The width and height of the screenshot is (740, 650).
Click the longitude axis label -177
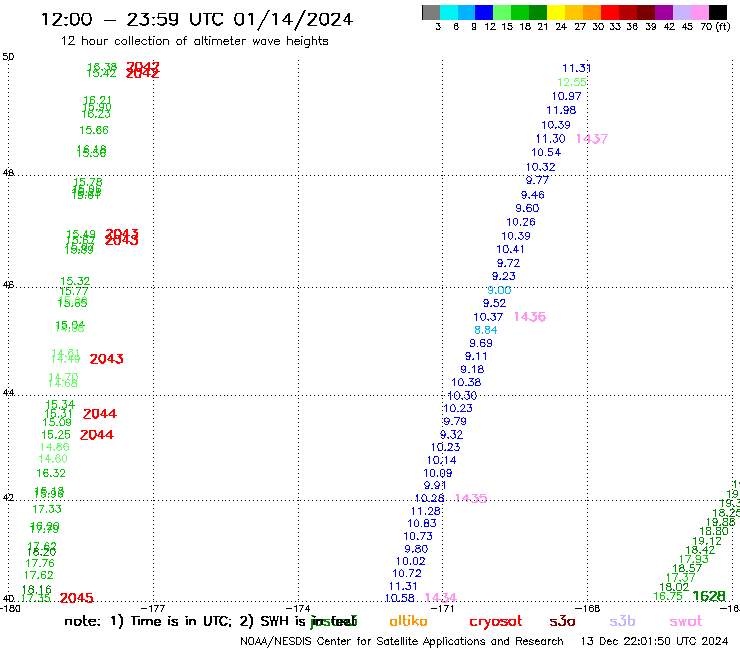pos(153,608)
